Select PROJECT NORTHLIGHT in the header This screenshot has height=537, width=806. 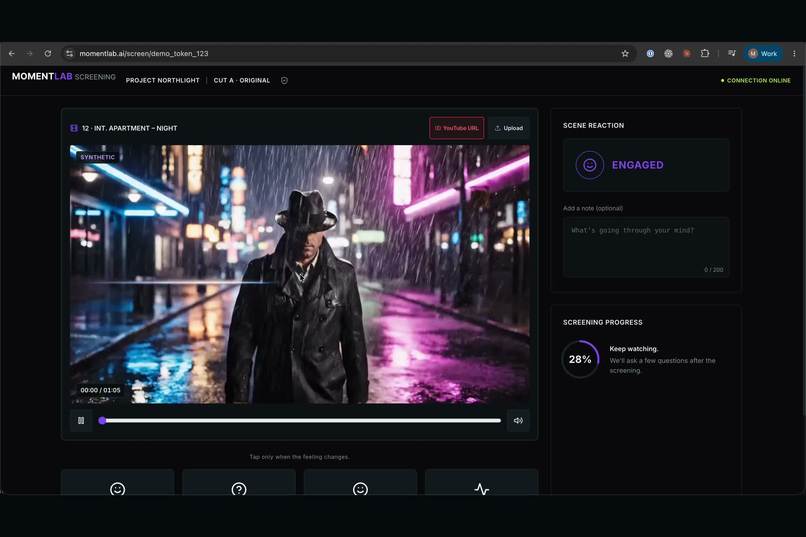[x=162, y=80]
